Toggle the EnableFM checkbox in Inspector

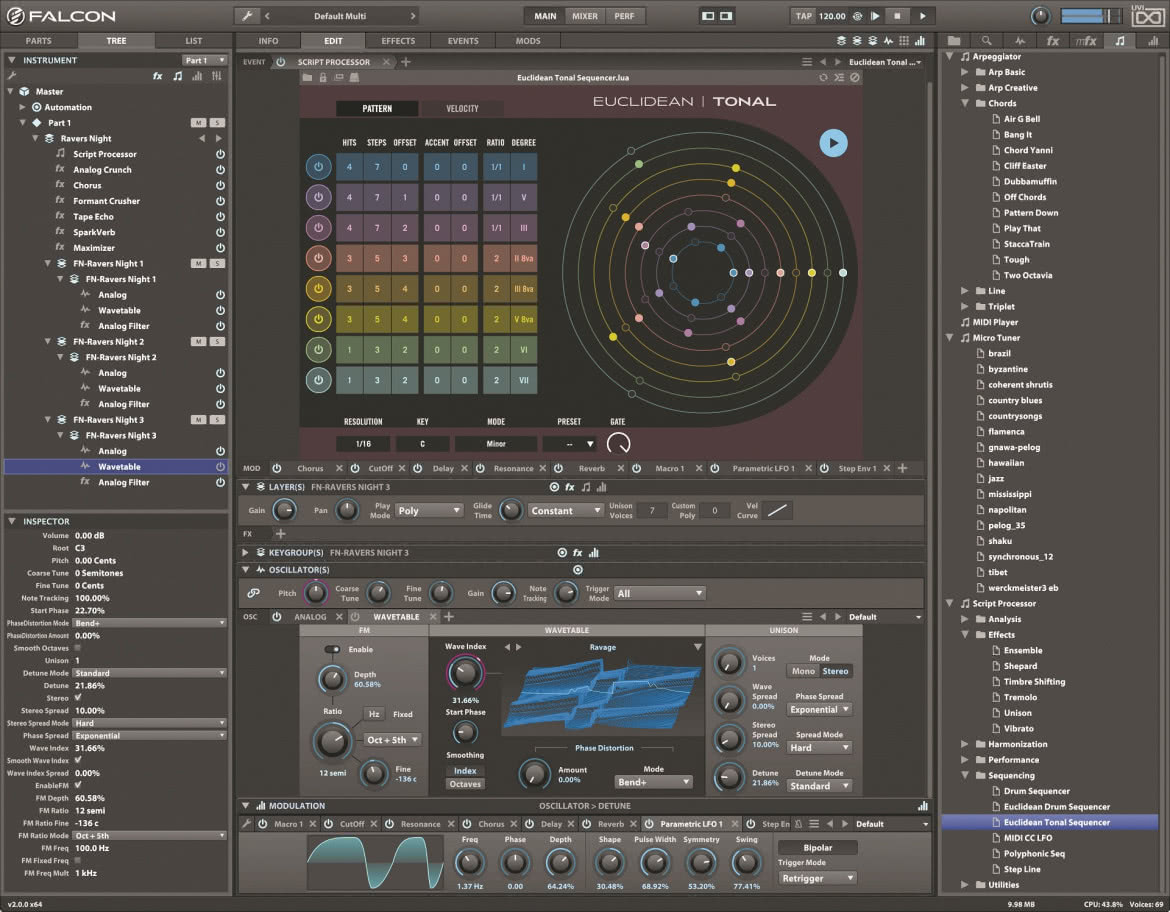[x=78, y=785]
